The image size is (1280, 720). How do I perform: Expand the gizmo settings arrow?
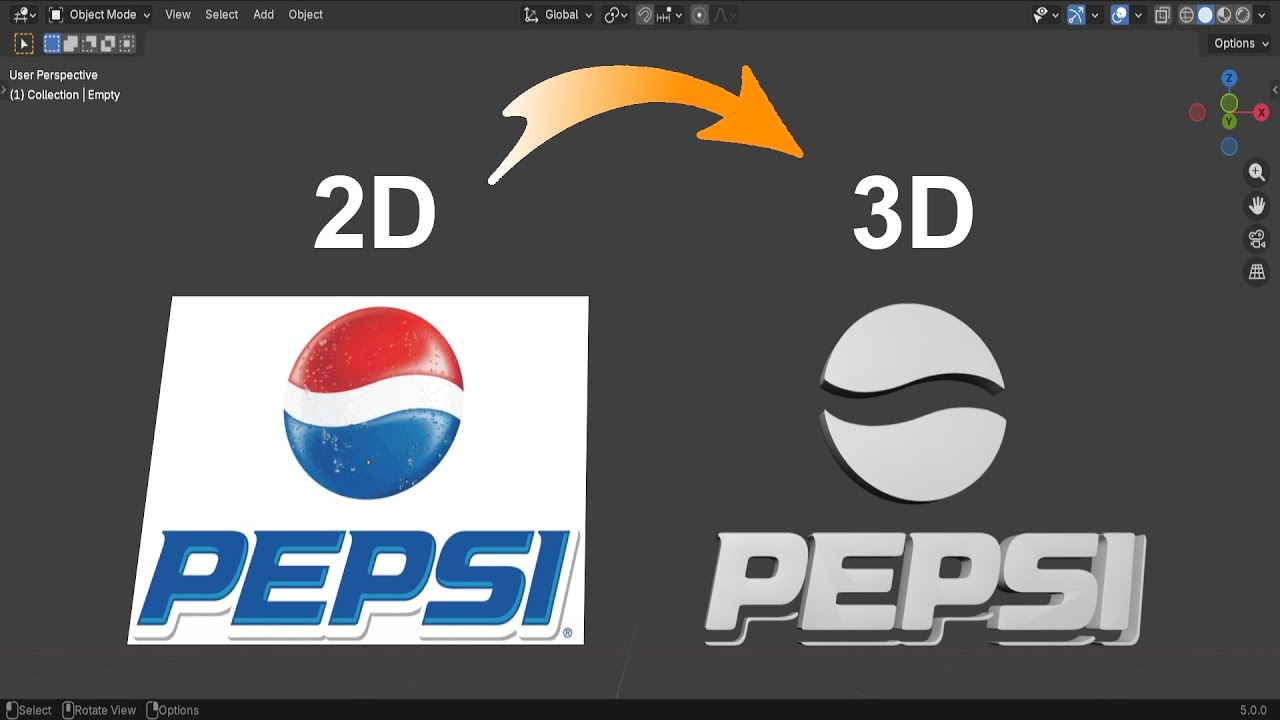pos(1095,14)
